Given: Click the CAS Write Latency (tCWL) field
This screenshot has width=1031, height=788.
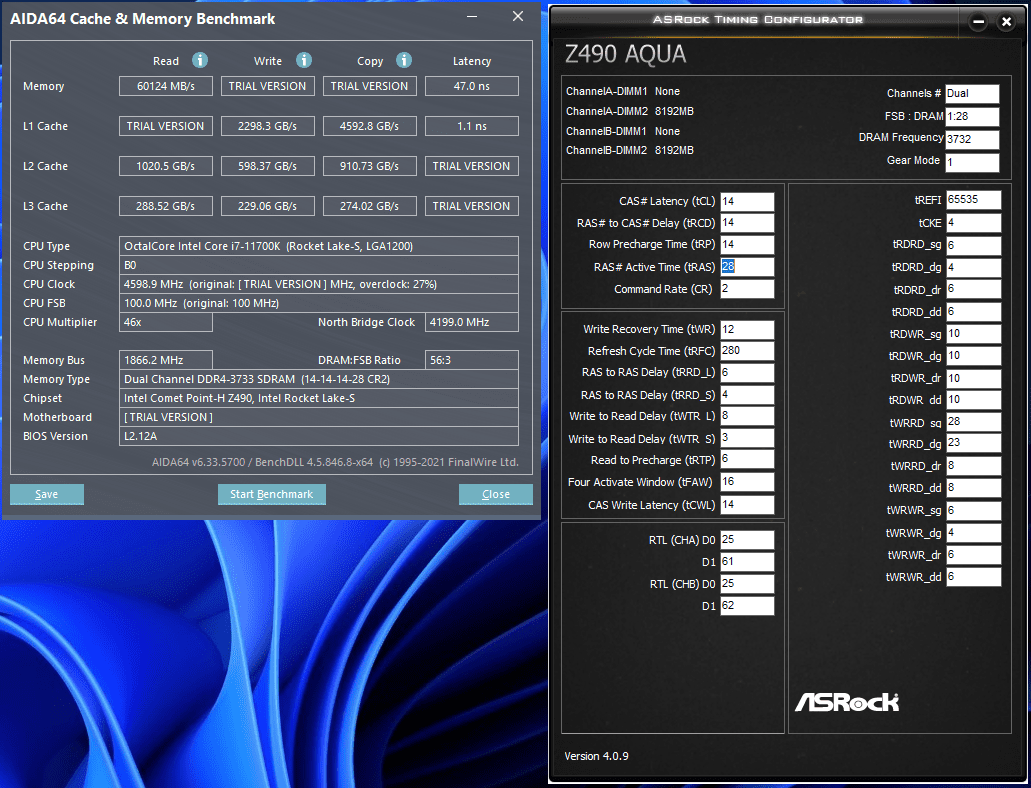Looking at the screenshot, I should coord(747,505).
